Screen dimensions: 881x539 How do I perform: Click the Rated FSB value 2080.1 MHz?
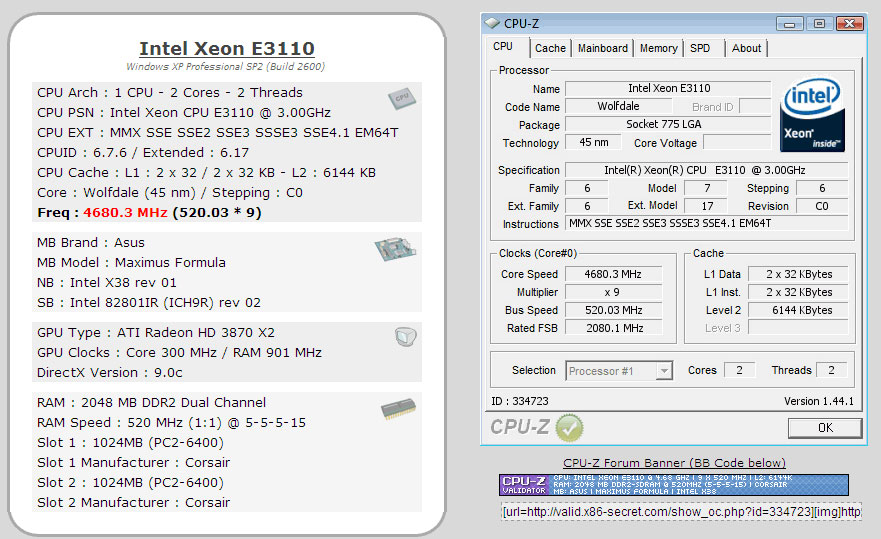click(613, 328)
